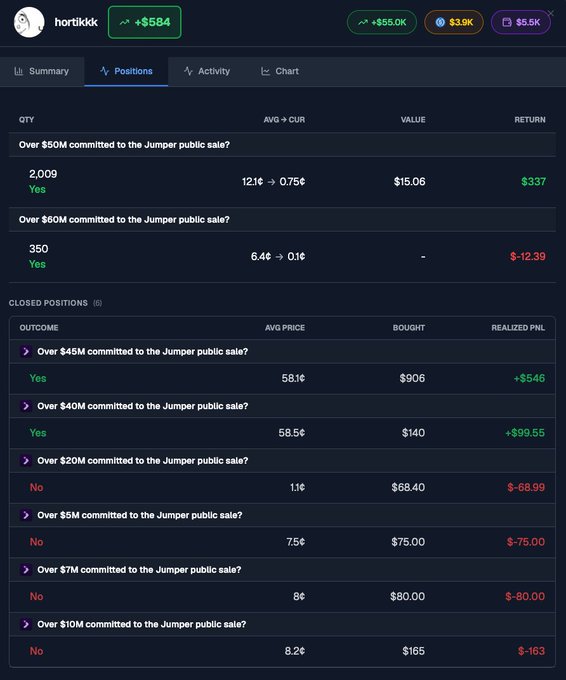Click the $-163 realized PNL
This screenshot has height=680, width=566.
point(531,652)
